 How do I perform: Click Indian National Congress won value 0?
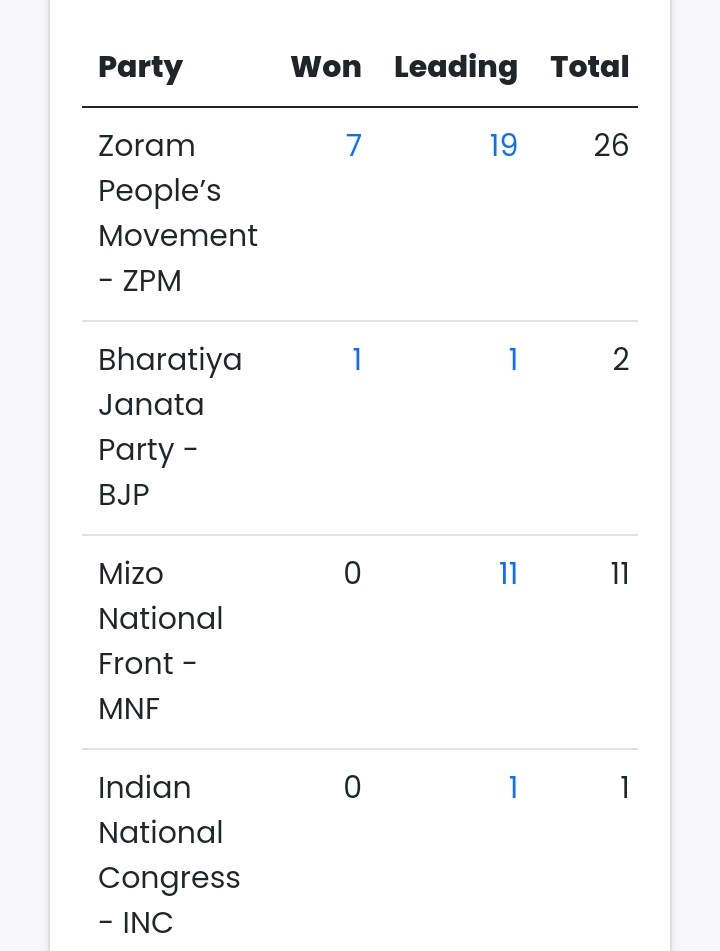[x=352, y=788]
